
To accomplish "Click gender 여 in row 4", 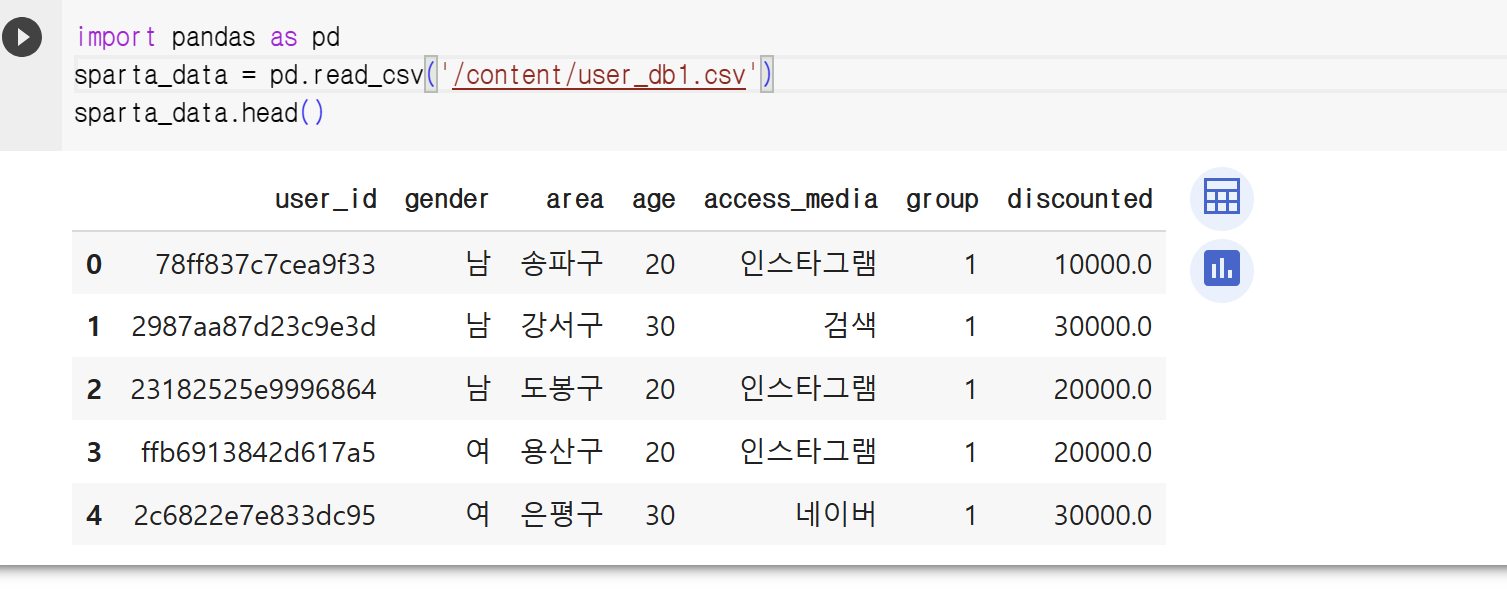I will (478, 516).
